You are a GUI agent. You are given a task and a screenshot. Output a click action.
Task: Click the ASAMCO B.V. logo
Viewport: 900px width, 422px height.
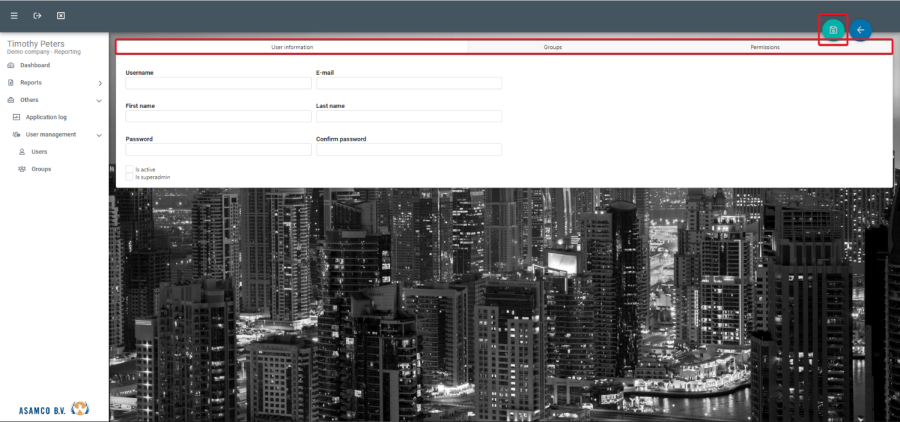pos(54,409)
